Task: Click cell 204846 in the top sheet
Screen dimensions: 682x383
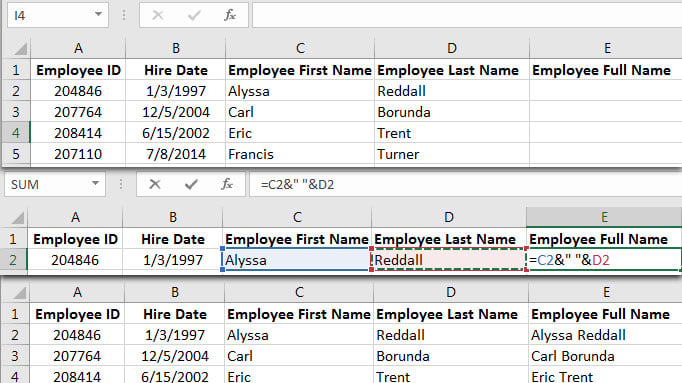Action: (78, 91)
